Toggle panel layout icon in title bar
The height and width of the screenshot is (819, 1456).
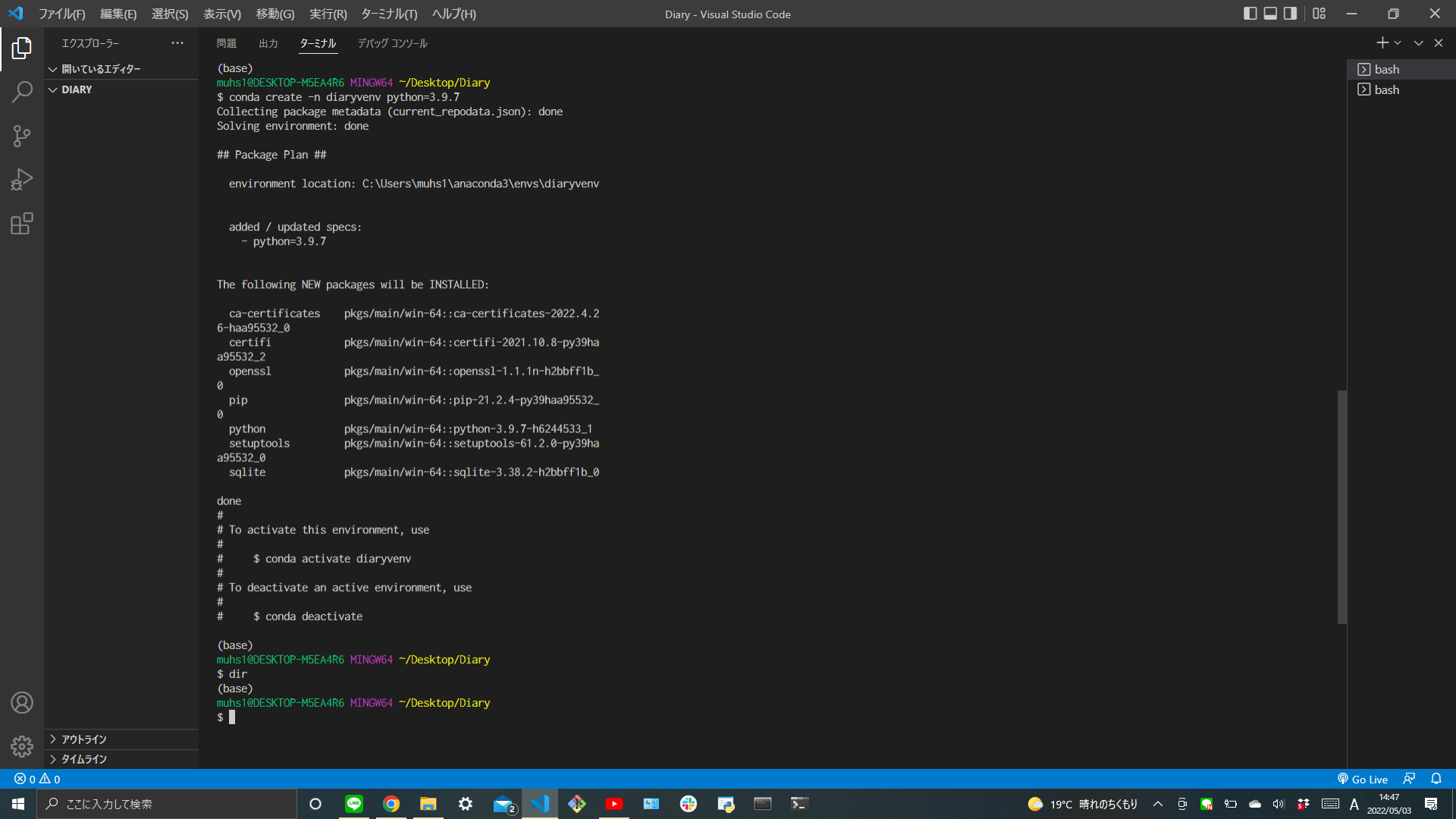point(1270,14)
